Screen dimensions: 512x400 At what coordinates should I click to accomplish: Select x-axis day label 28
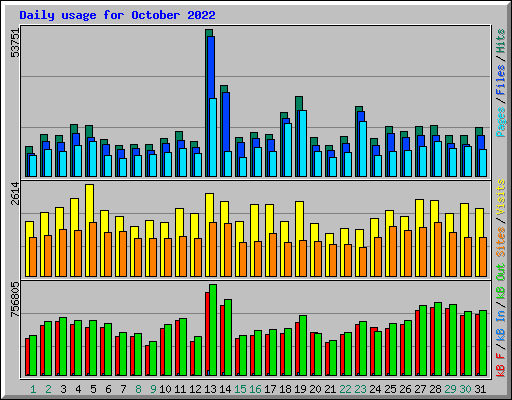pos(435,389)
